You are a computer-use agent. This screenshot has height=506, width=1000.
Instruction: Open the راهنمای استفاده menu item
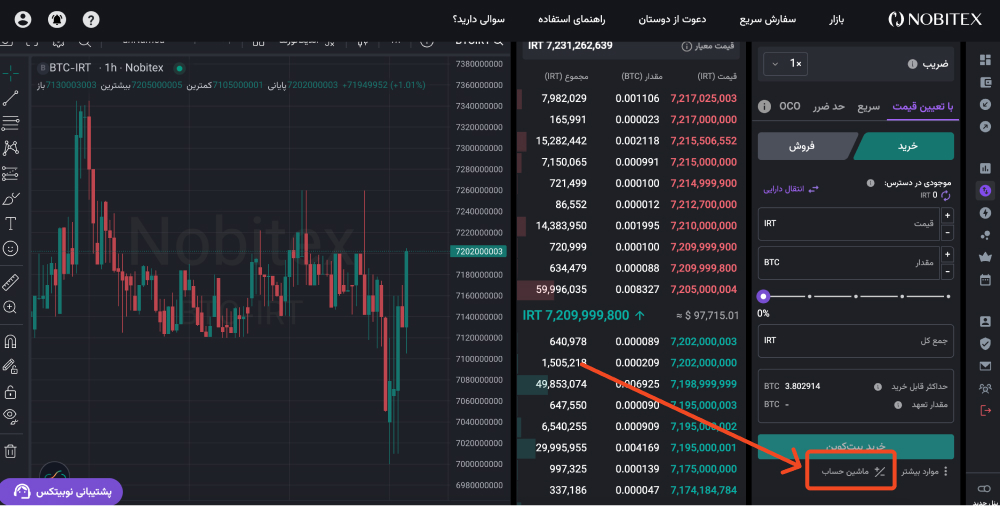571,20
